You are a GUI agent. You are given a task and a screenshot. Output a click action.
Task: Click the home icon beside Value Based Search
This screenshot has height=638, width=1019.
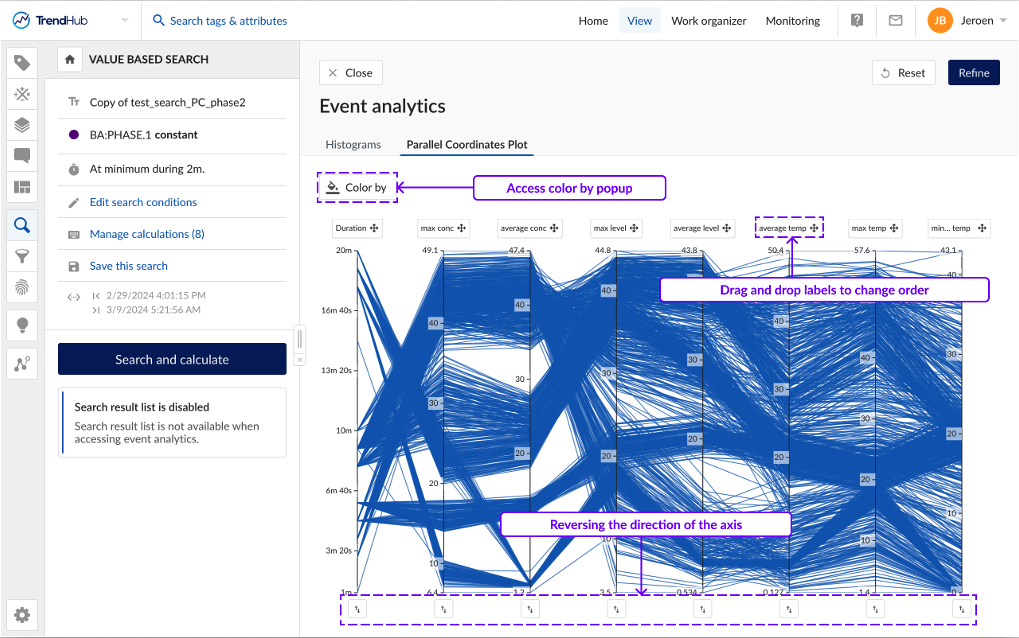coord(69,60)
